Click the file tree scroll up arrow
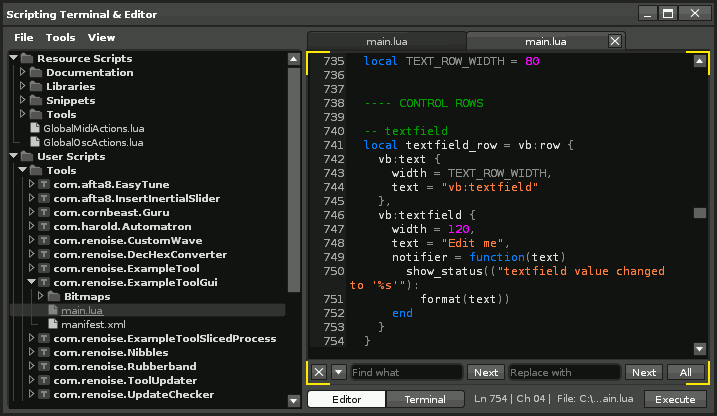717x416 pixels. click(x=294, y=59)
